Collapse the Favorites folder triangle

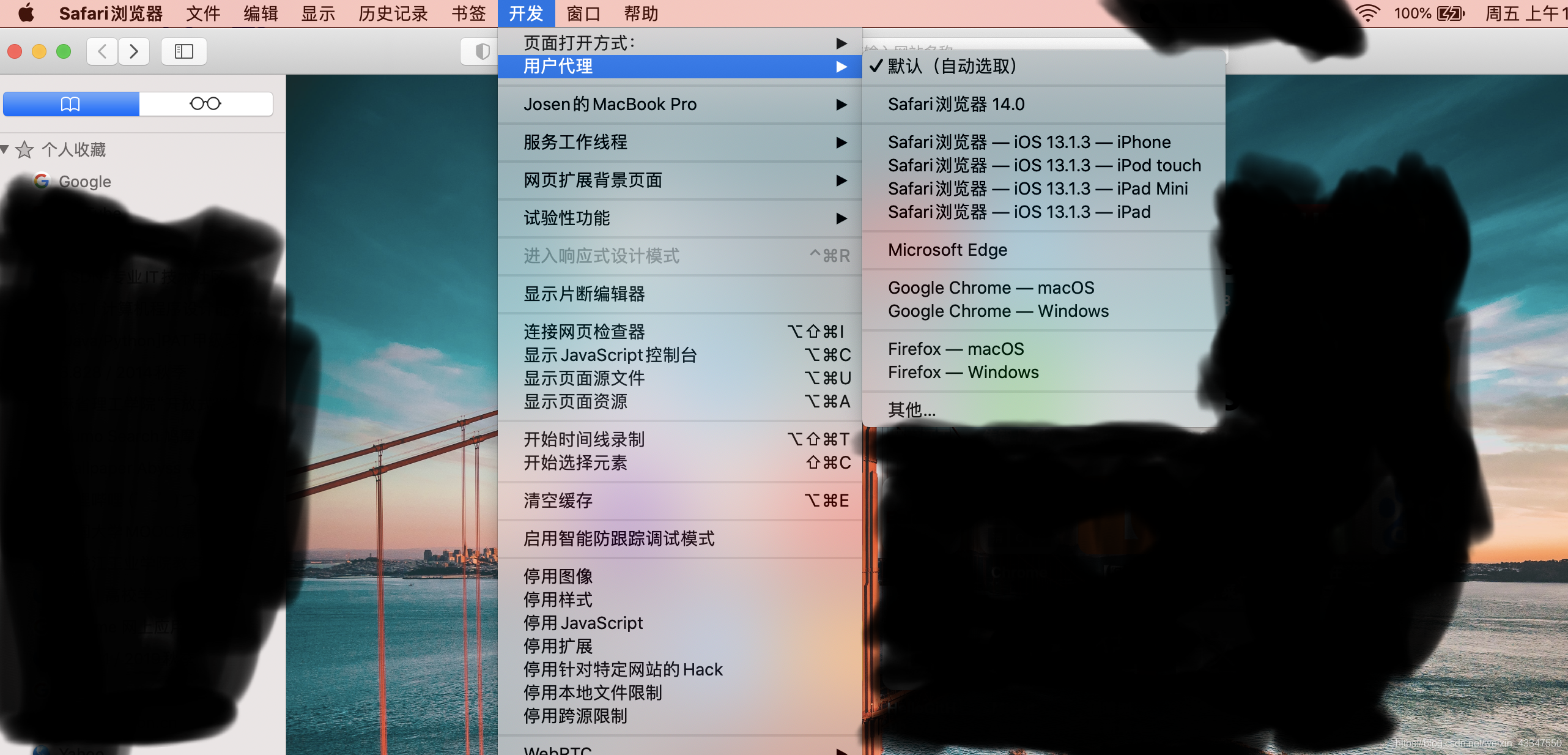[5, 149]
